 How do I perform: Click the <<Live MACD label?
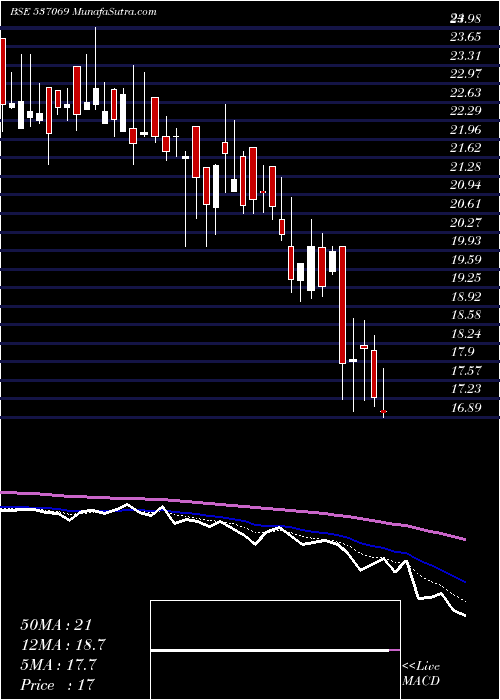(x=421, y=674)
